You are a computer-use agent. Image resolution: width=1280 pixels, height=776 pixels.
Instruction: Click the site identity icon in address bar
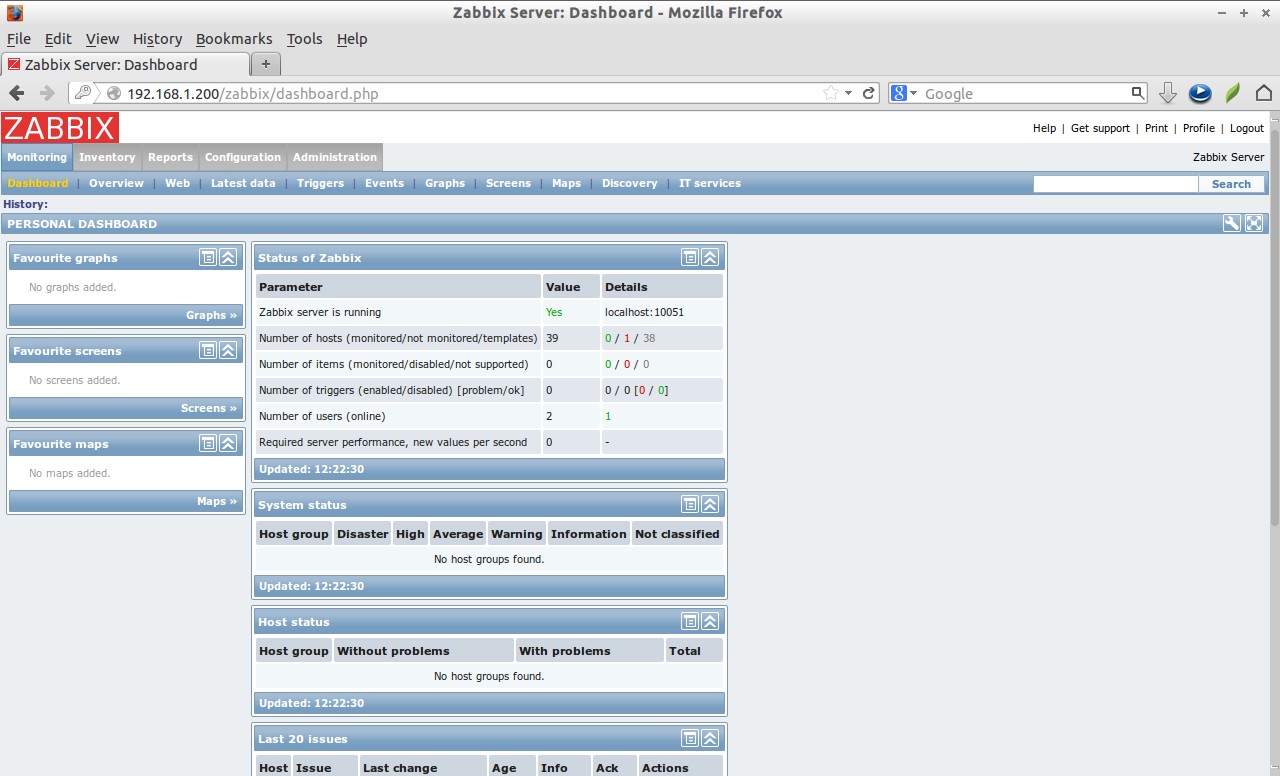pos(114,93)
